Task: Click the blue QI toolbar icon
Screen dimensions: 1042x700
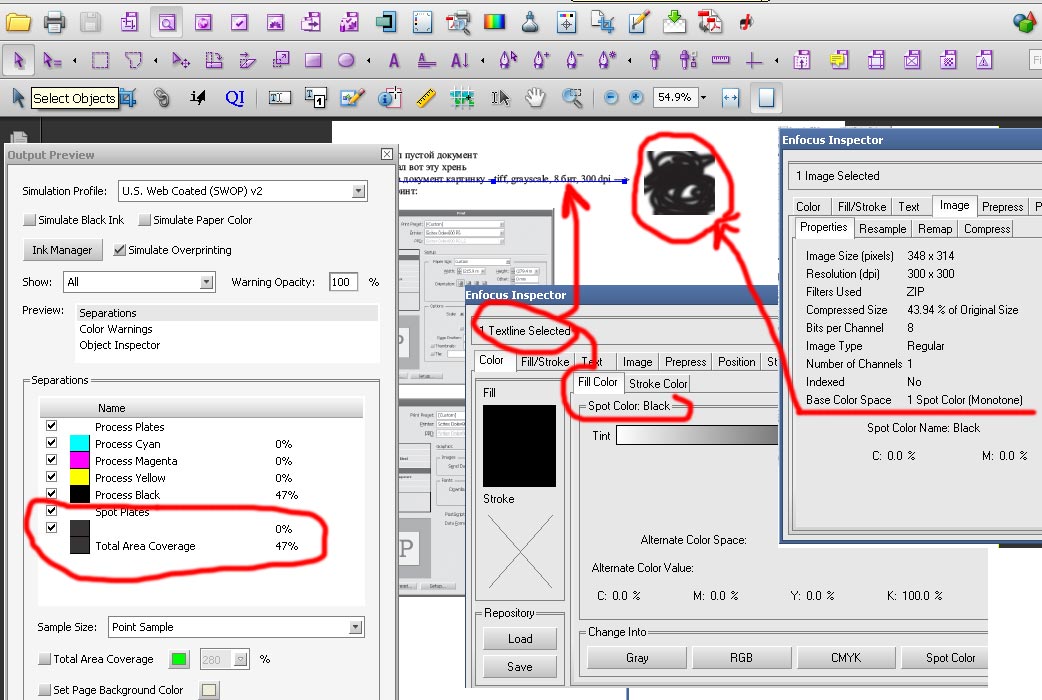Action: click(235, 98)
